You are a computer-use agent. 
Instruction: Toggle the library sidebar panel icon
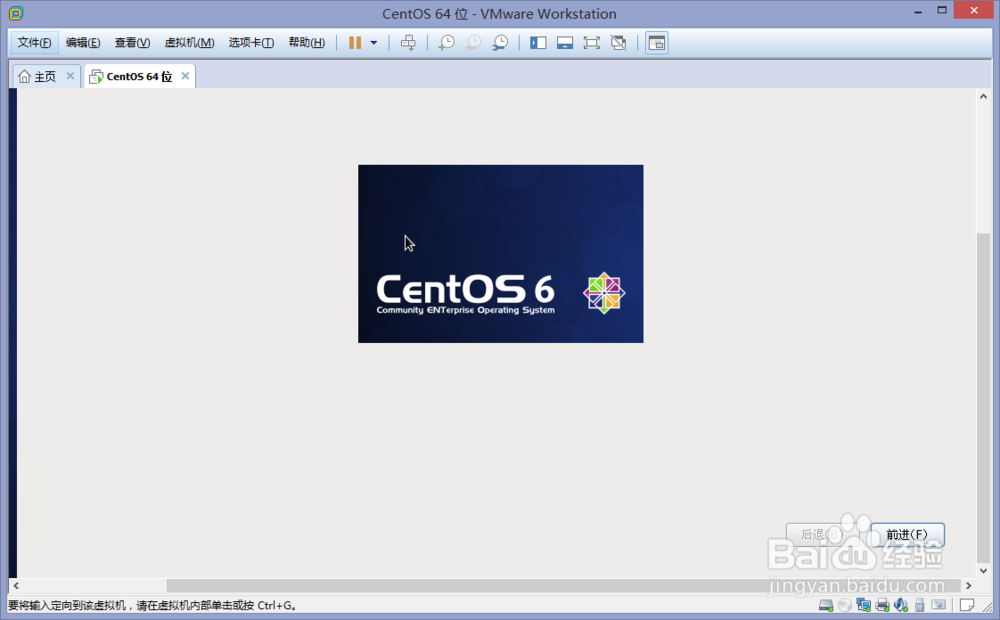coord(538,43)
